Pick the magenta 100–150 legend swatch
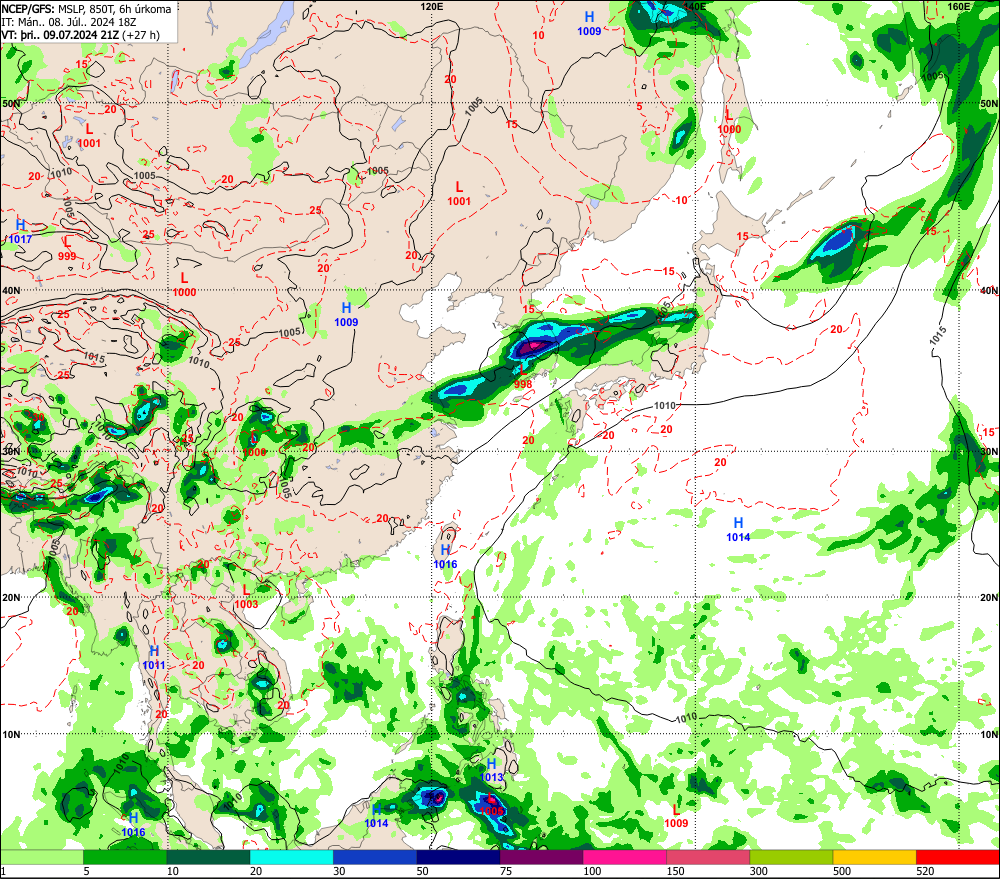1000x879 pixels. tap(624, 857)
